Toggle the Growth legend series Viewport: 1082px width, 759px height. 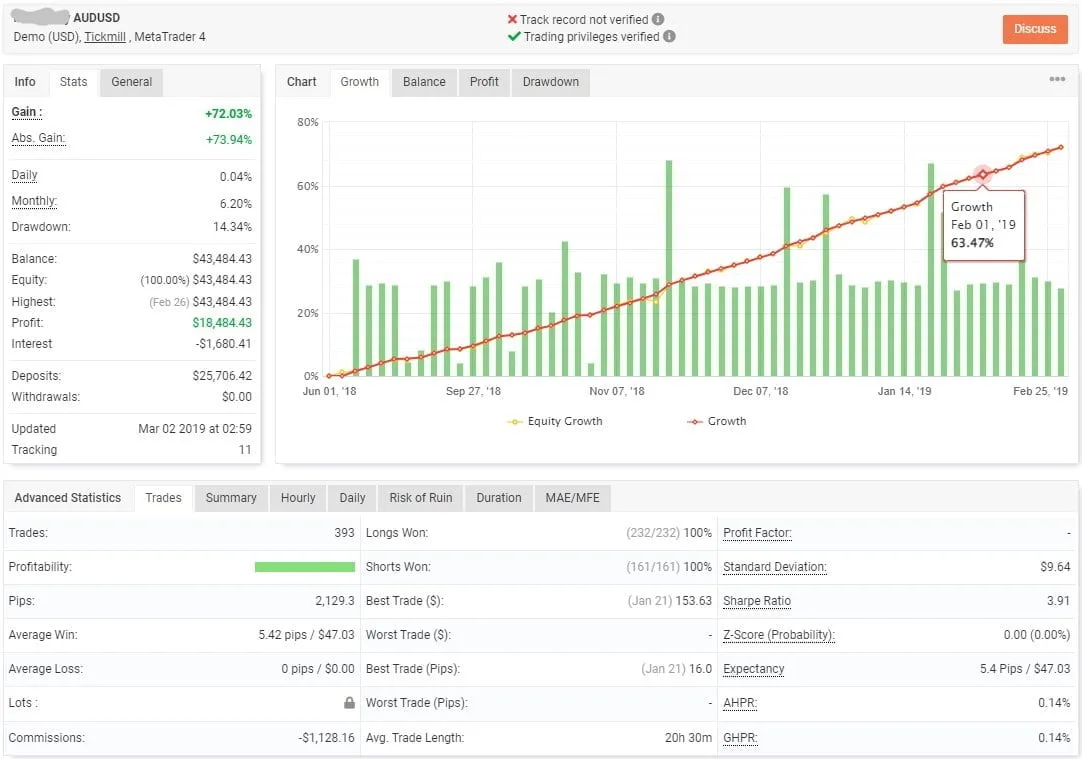717,421
